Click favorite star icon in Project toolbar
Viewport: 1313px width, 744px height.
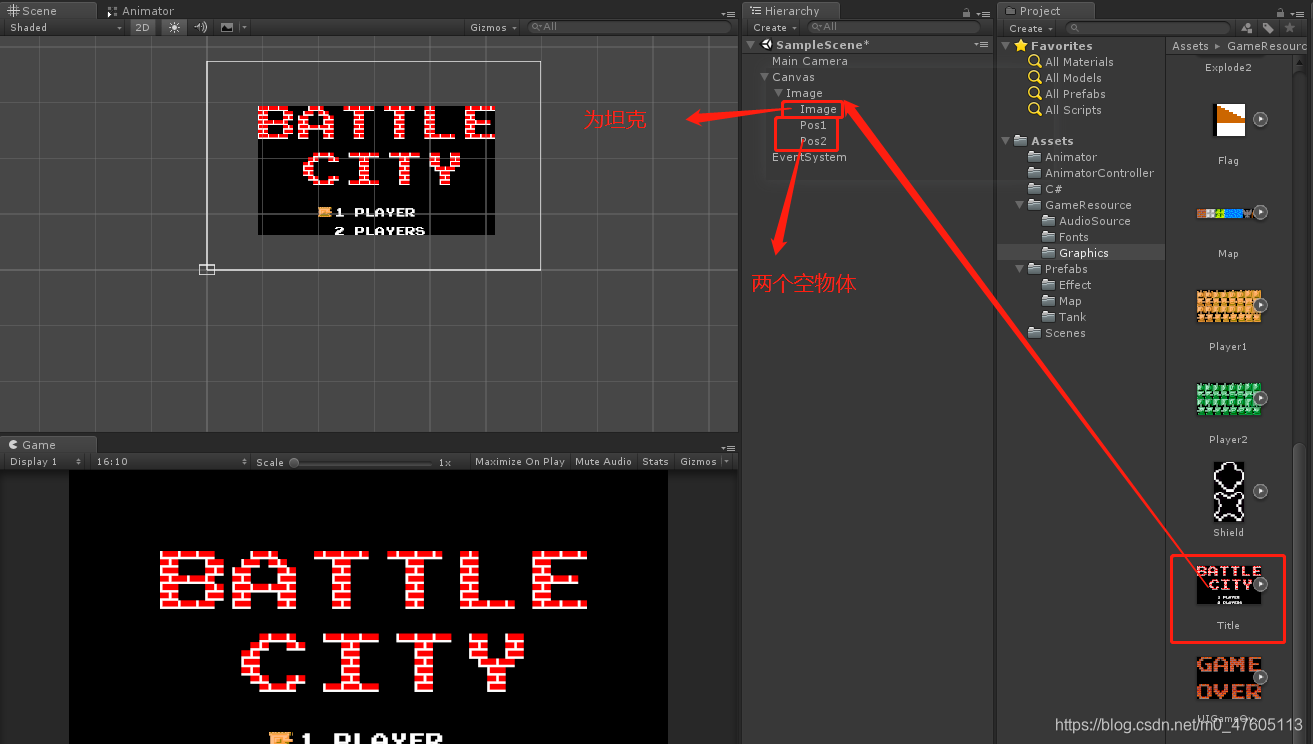(x=1290, y=28)
